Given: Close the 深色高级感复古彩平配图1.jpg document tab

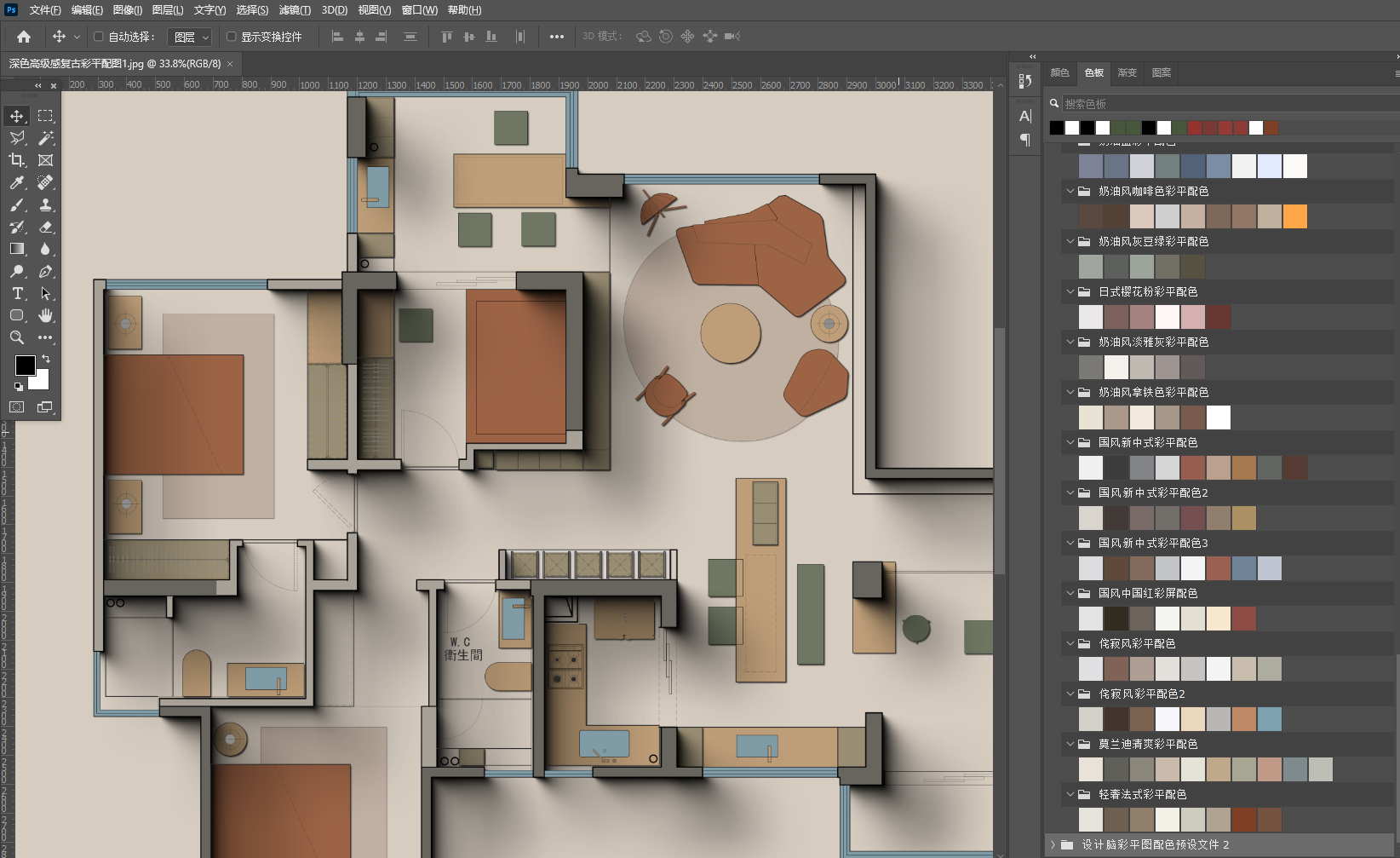Looking at the screenshot, I should point(230,64).
